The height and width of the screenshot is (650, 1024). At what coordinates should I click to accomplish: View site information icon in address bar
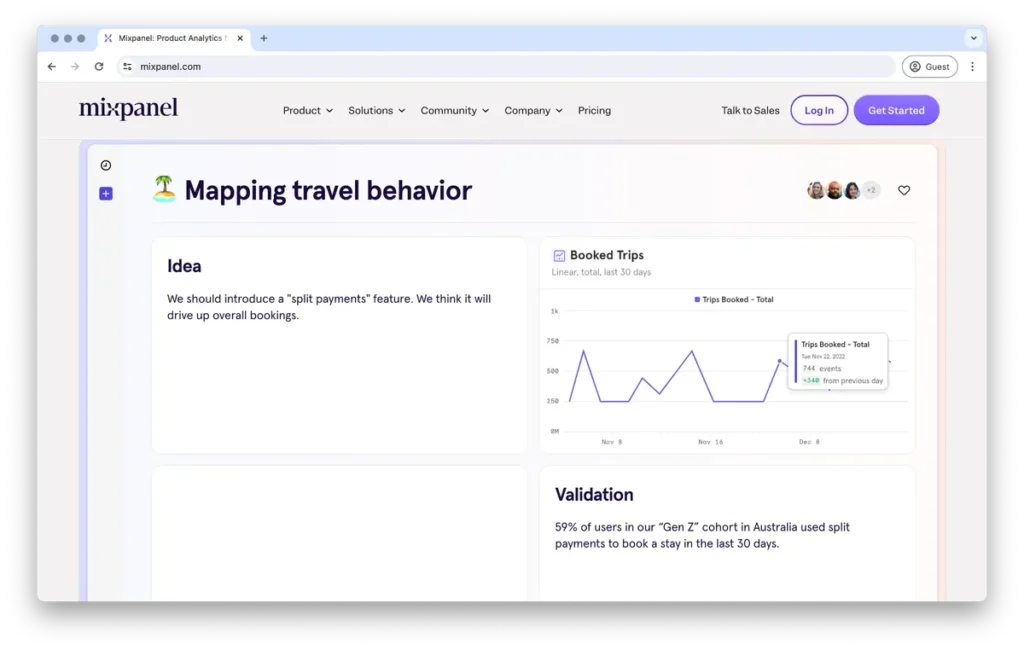point(127,67)
